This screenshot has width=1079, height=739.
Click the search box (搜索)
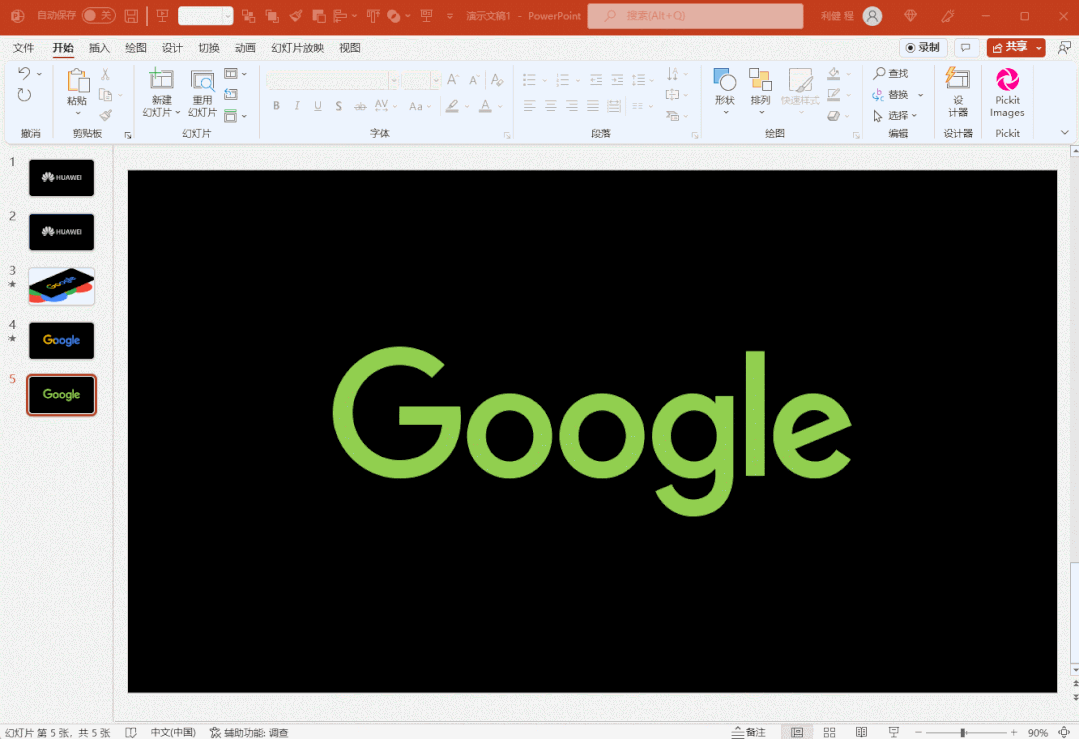coord(695,16)
